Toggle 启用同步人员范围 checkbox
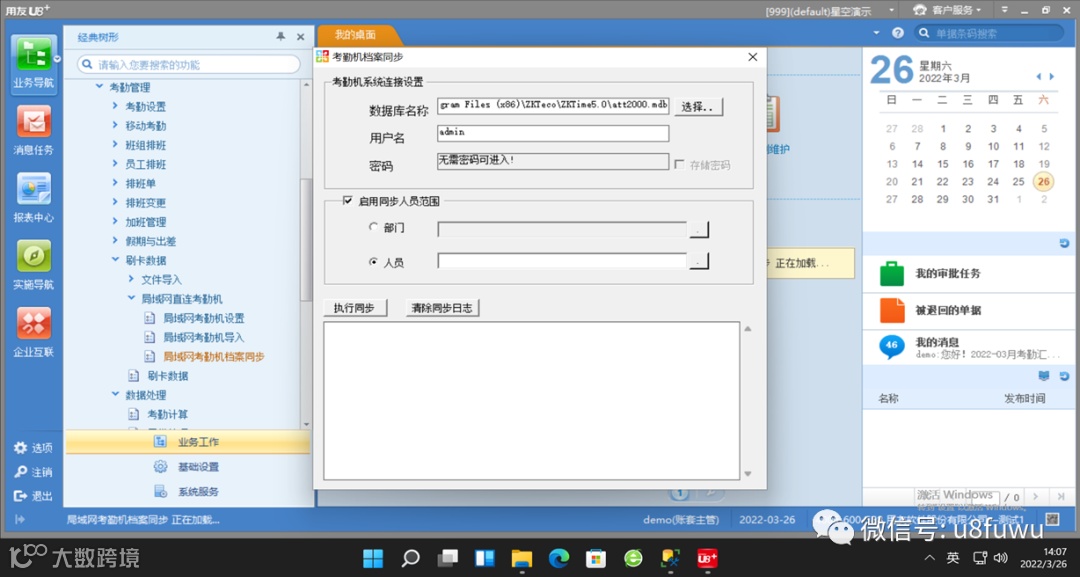This screenshot has height=577, width=1080. point(347,200)
